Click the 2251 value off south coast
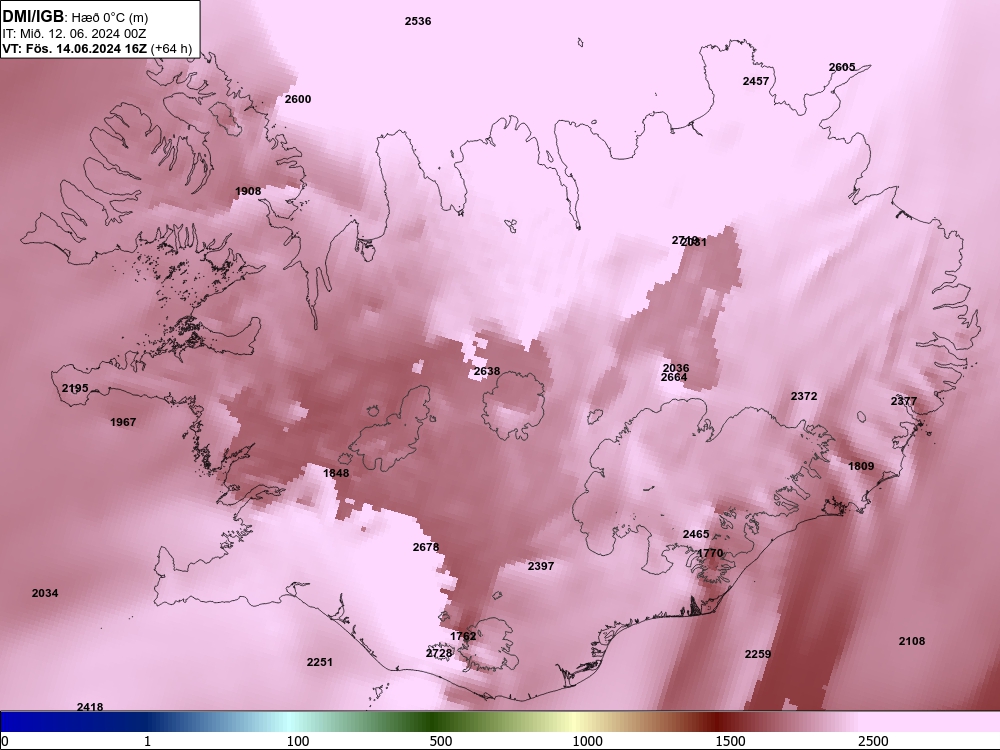Screen dimensions: 1000x750 pos(320,662)
